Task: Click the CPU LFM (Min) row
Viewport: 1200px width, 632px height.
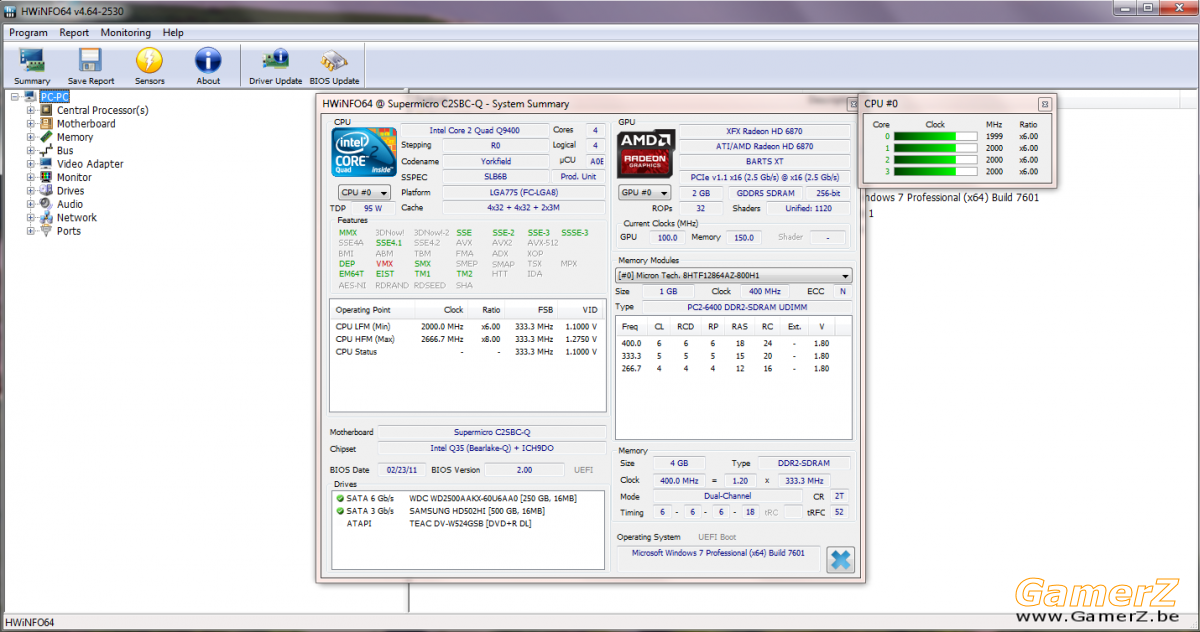Action: click(x=467, y=327)
